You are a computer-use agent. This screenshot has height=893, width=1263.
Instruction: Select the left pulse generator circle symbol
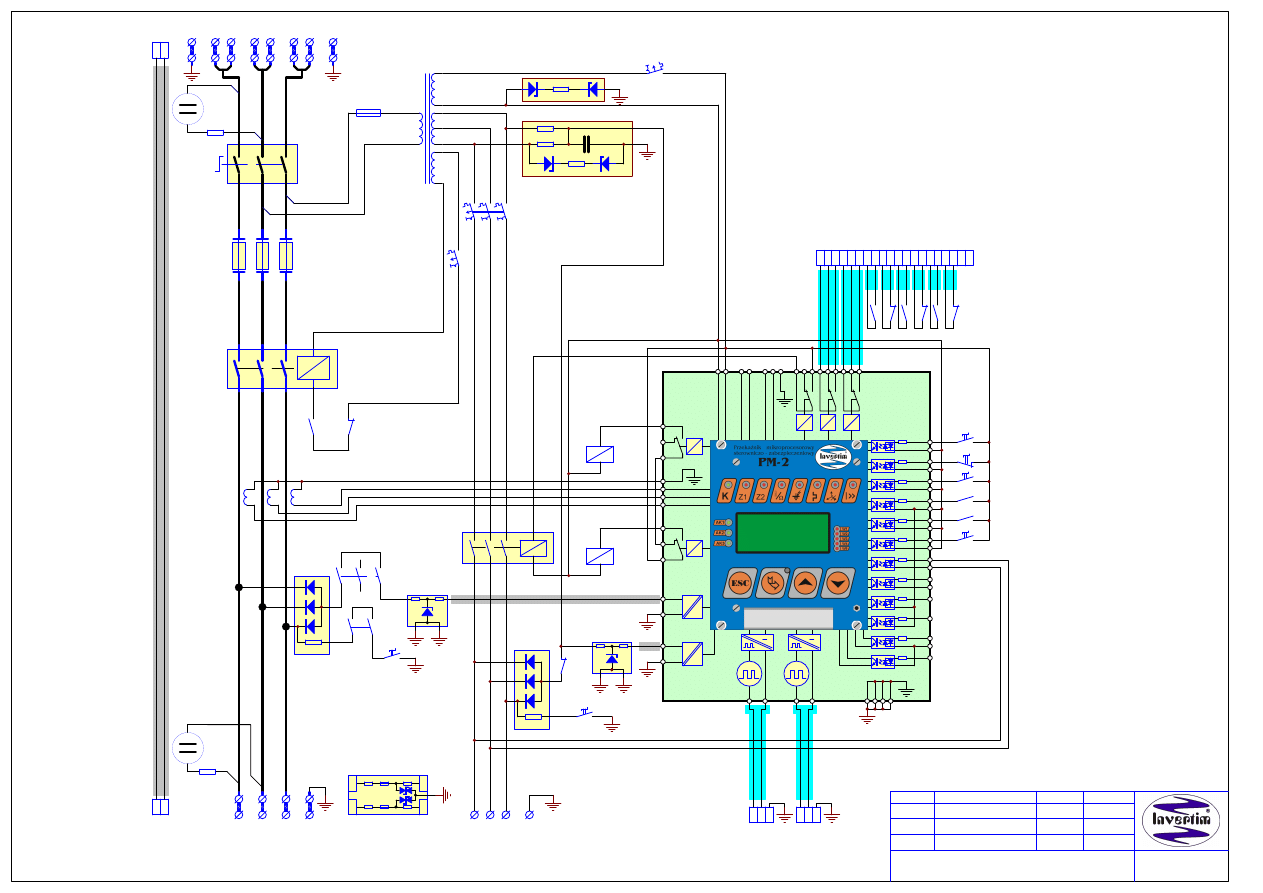[750, 674]
